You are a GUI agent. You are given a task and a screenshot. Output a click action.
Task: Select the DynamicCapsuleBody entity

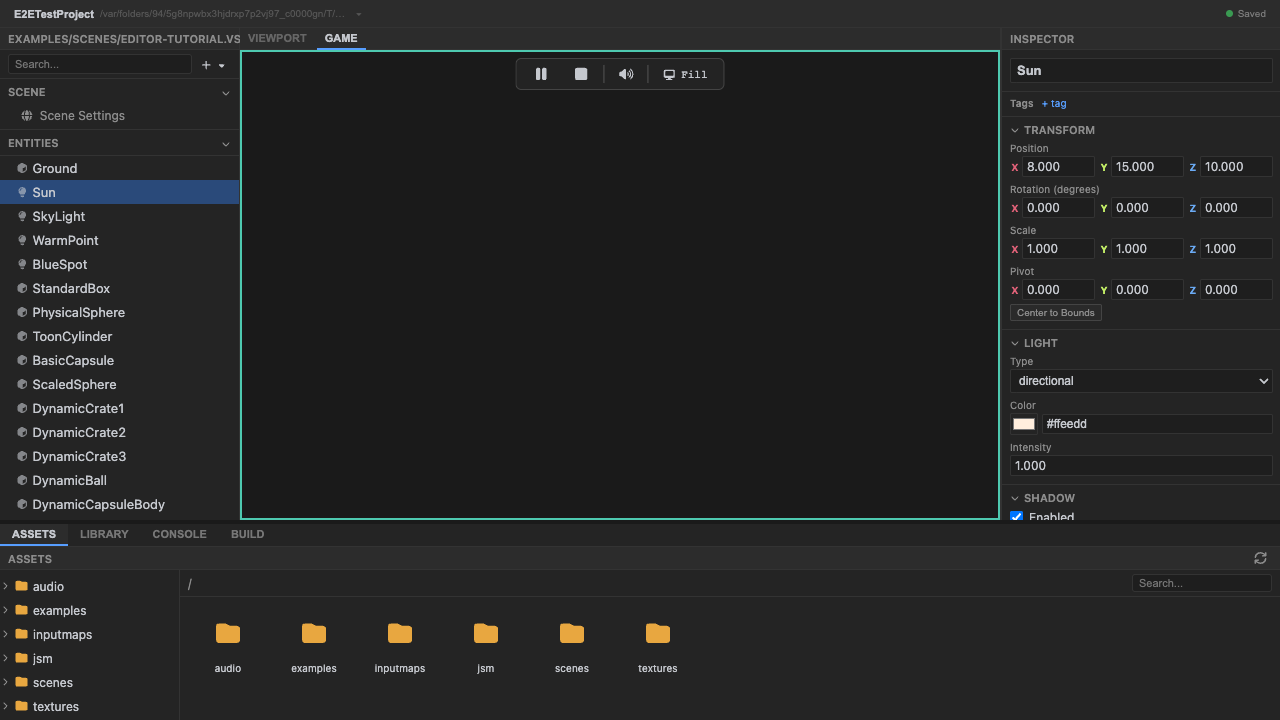[x=120, y=504]
